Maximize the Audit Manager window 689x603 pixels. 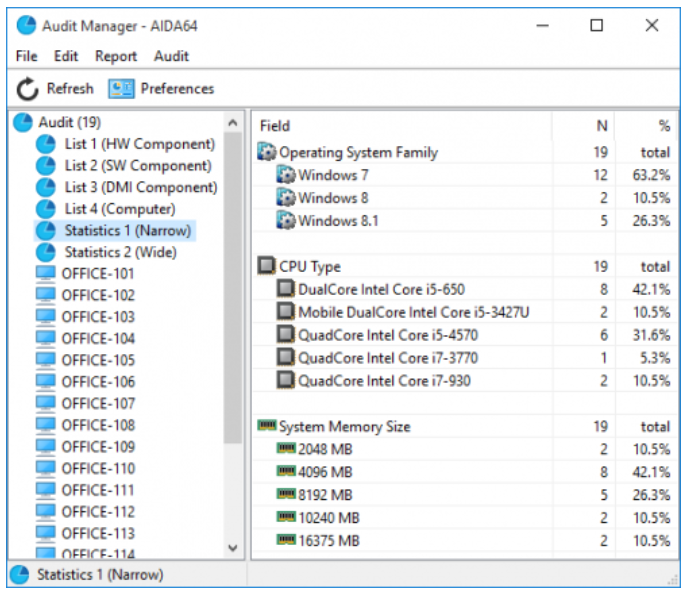tap(596, 25)
